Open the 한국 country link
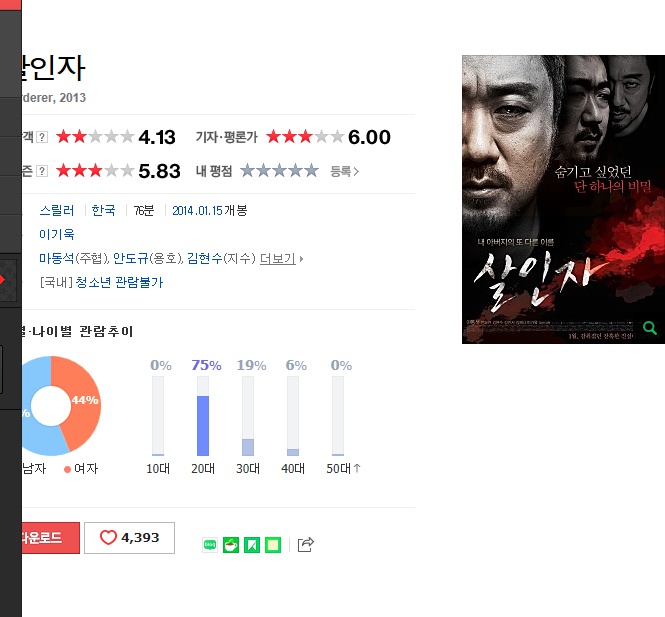Viewport: 665px width, 617px height. pyautogui.click(x=103, y=210)
